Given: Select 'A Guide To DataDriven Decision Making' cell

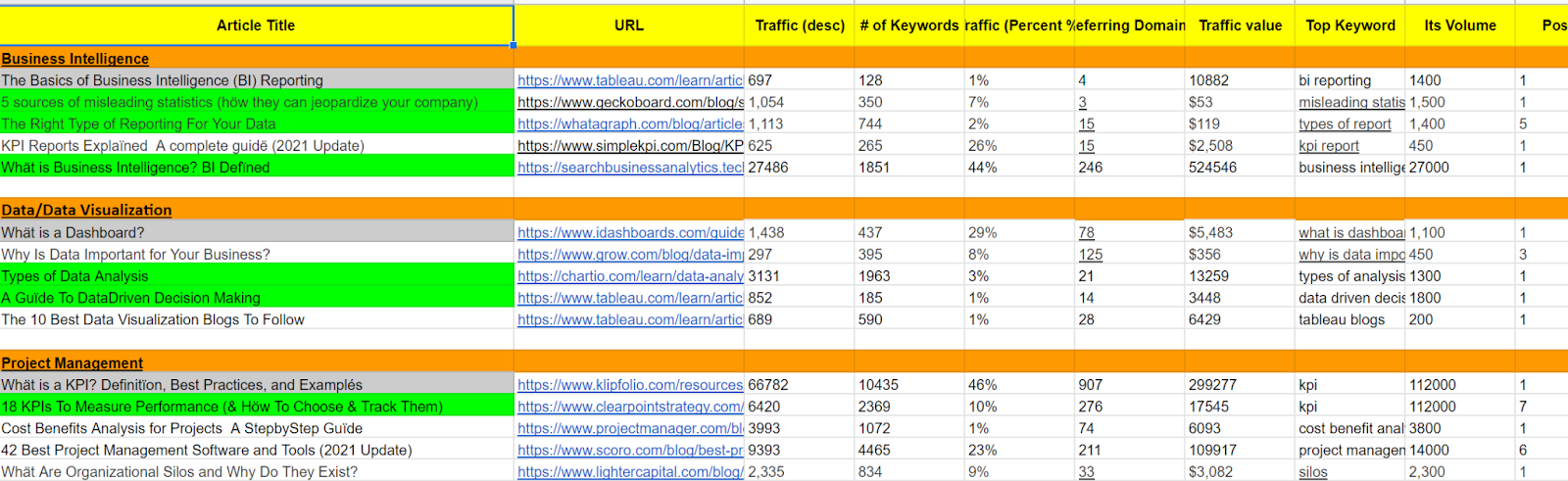Looking at the screenshot, I should point(257,298).
